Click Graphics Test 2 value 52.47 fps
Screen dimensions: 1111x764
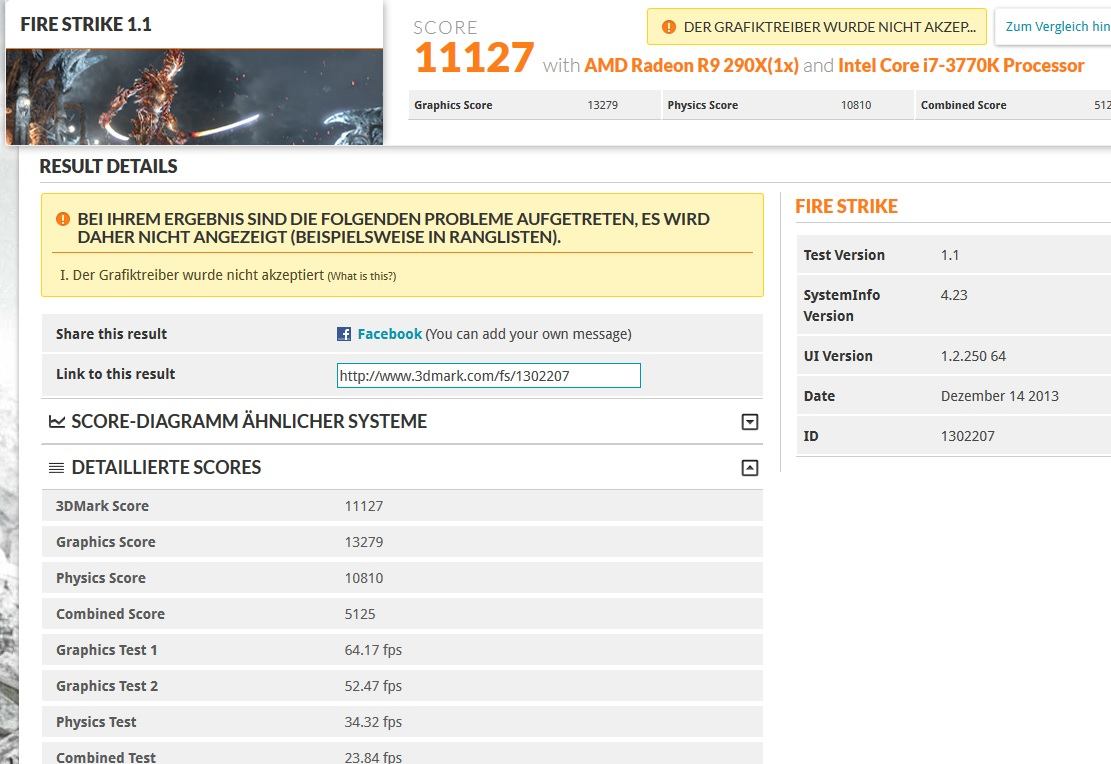pyautogui.click(x=373, y=686)
